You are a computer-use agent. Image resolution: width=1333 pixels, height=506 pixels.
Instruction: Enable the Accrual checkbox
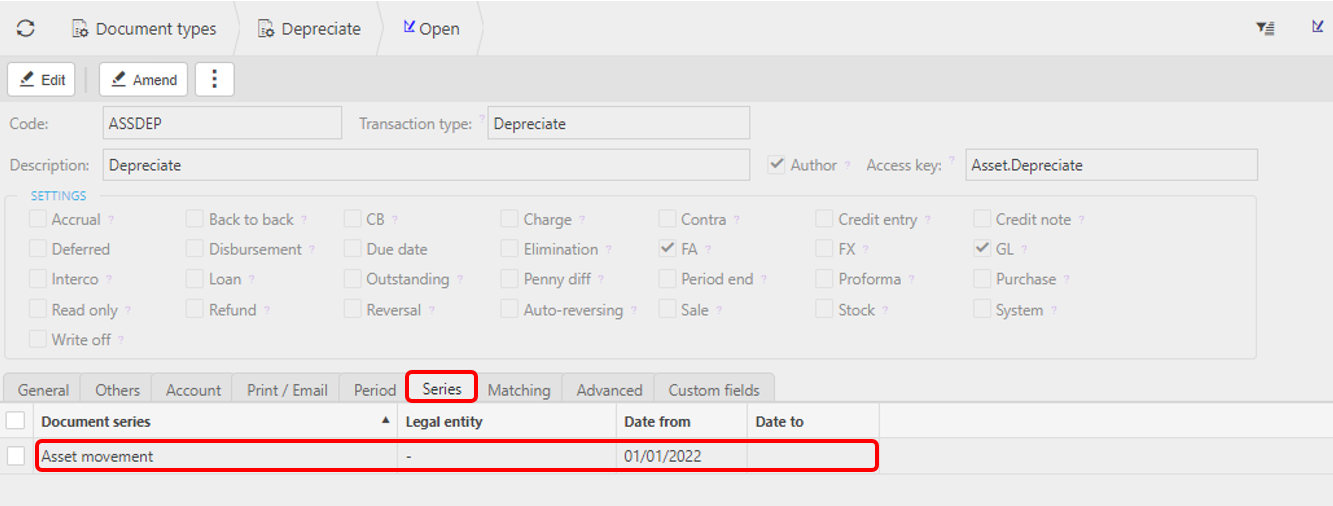(x=37, y=219)
